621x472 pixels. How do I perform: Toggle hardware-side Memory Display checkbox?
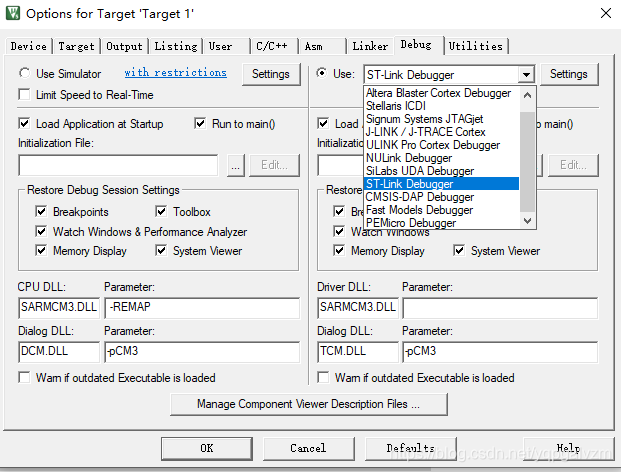(x=339, y=251)
